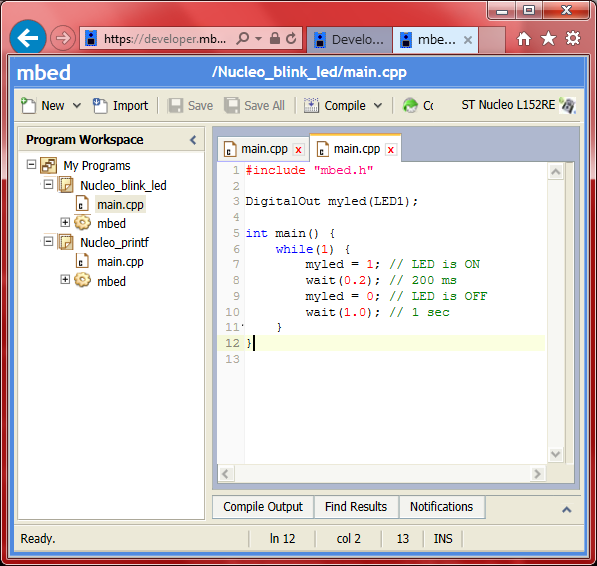Click the browser home icon
The image size is (597, 566).
pyautogui.click(x=524, y=39)
